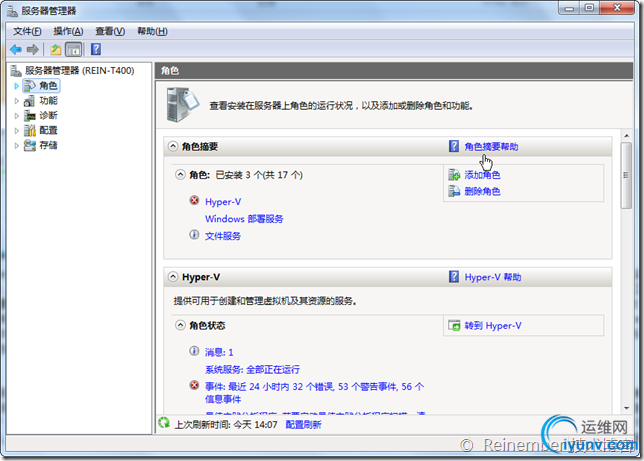Click the 服务器管理器 root node icon
644x461 pixels.
click(16, 71)
